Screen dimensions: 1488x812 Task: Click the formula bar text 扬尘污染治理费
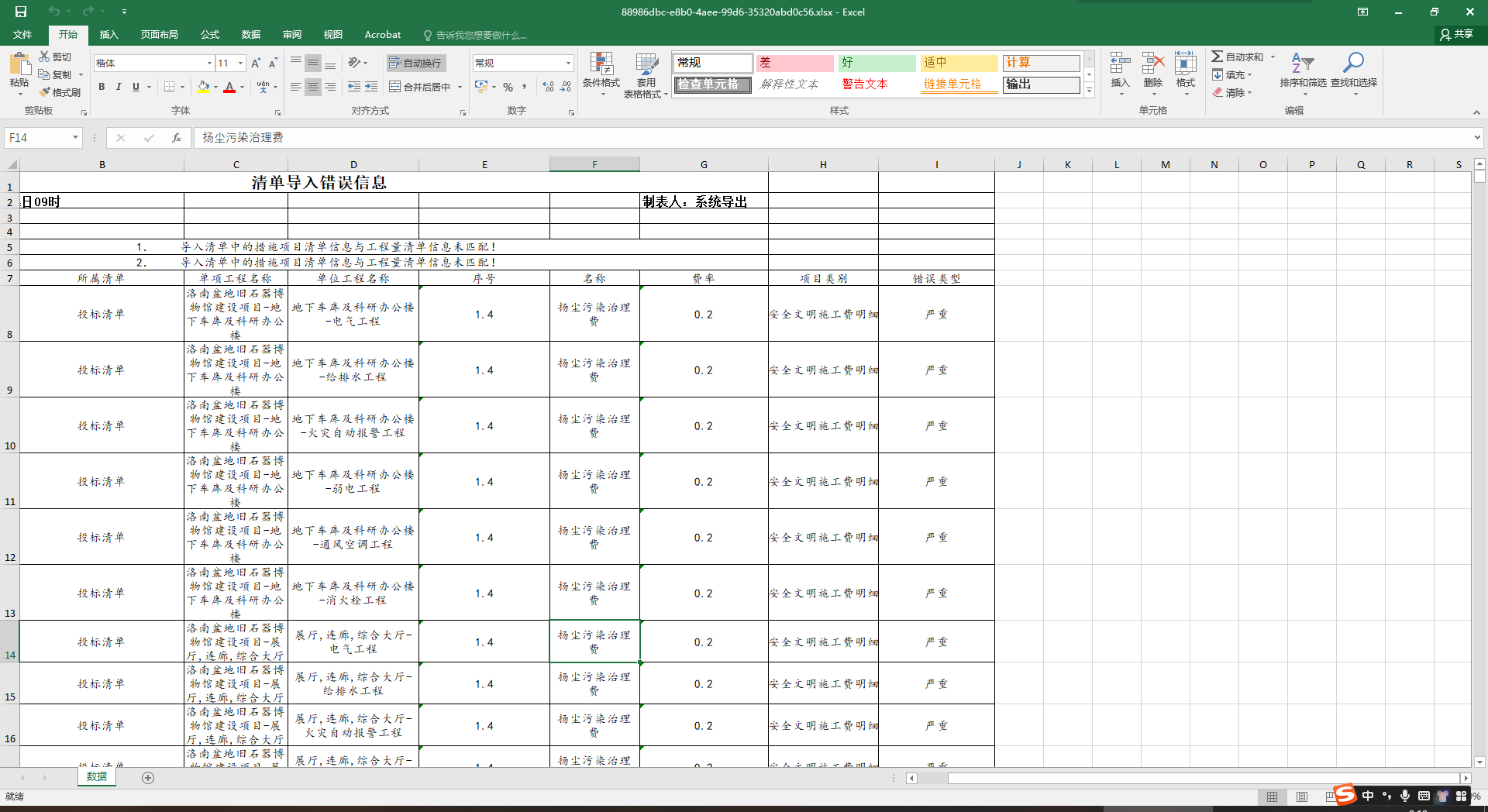(243, 137)
